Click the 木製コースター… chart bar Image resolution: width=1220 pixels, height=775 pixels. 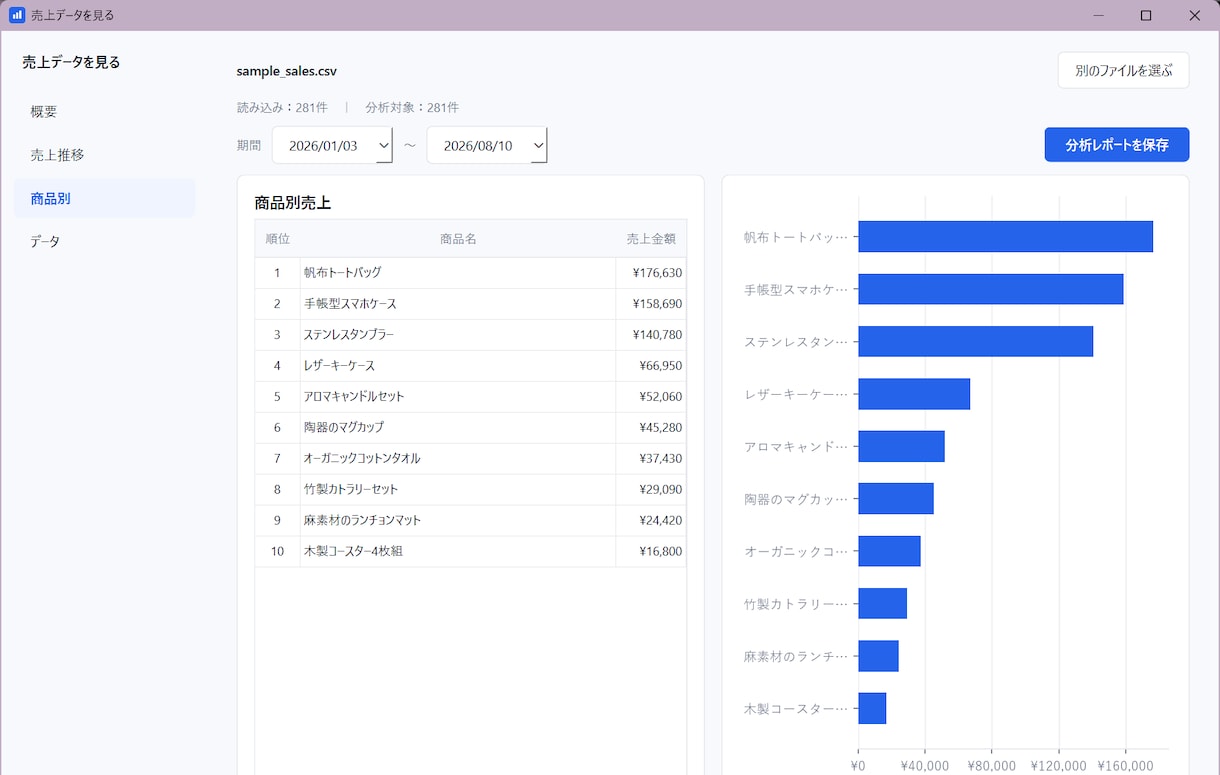click(x=872, y=708)
